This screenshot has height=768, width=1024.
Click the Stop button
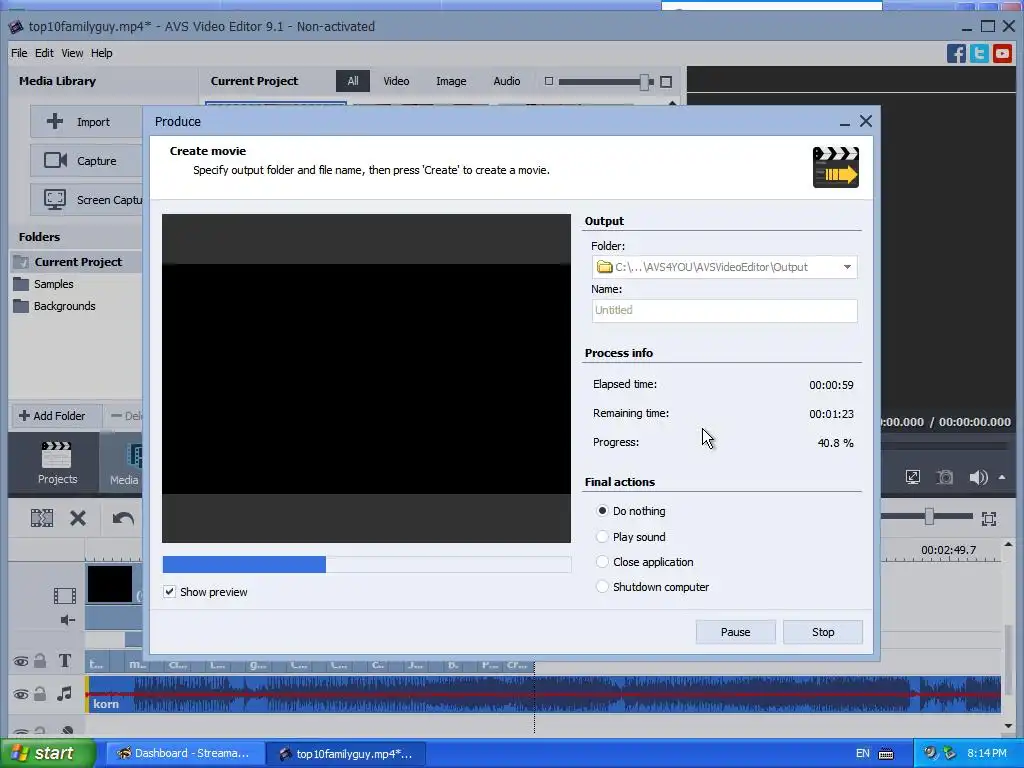tap(823, 632)
